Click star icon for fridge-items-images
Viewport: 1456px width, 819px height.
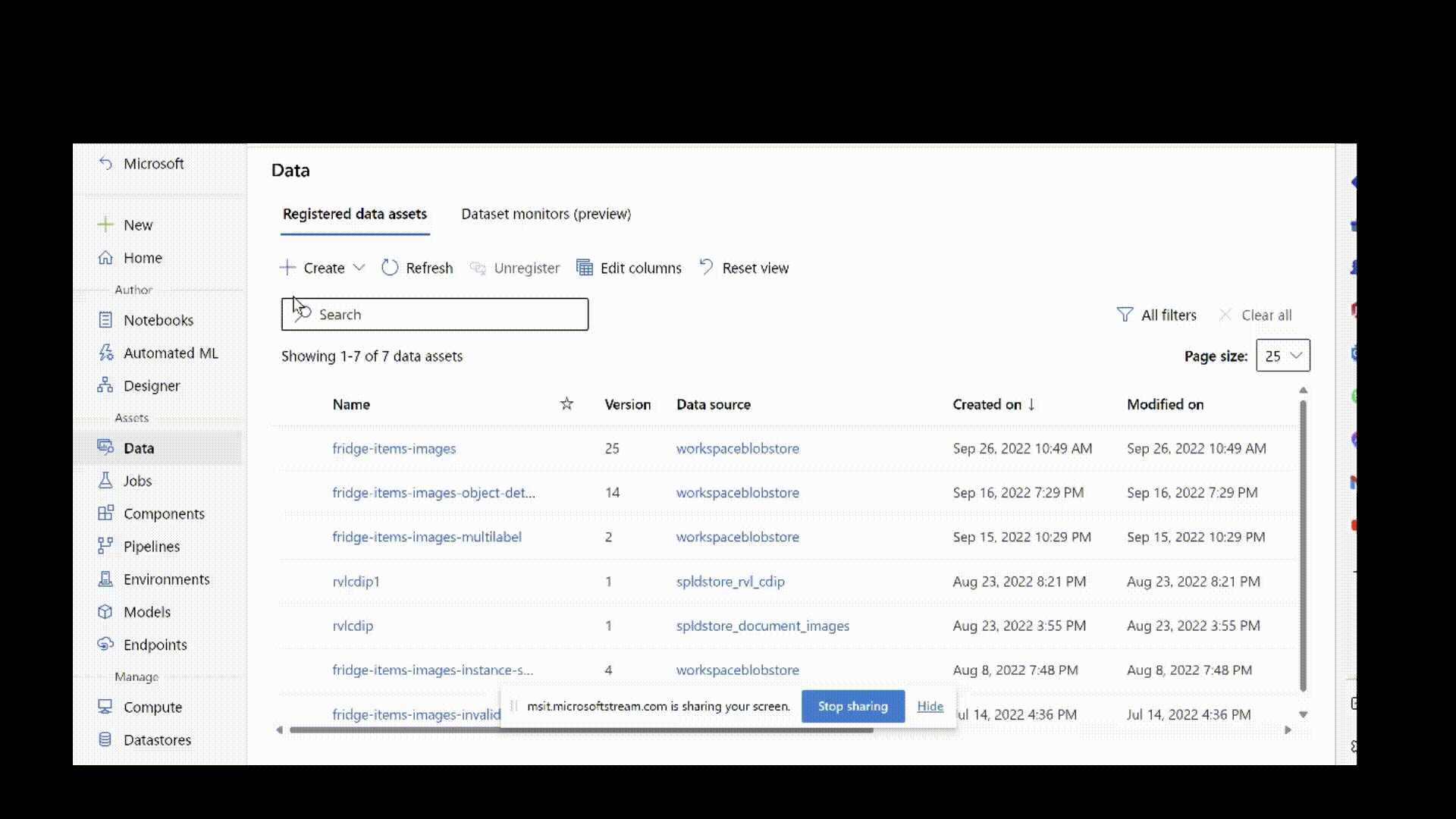click(x=566, y=448)
